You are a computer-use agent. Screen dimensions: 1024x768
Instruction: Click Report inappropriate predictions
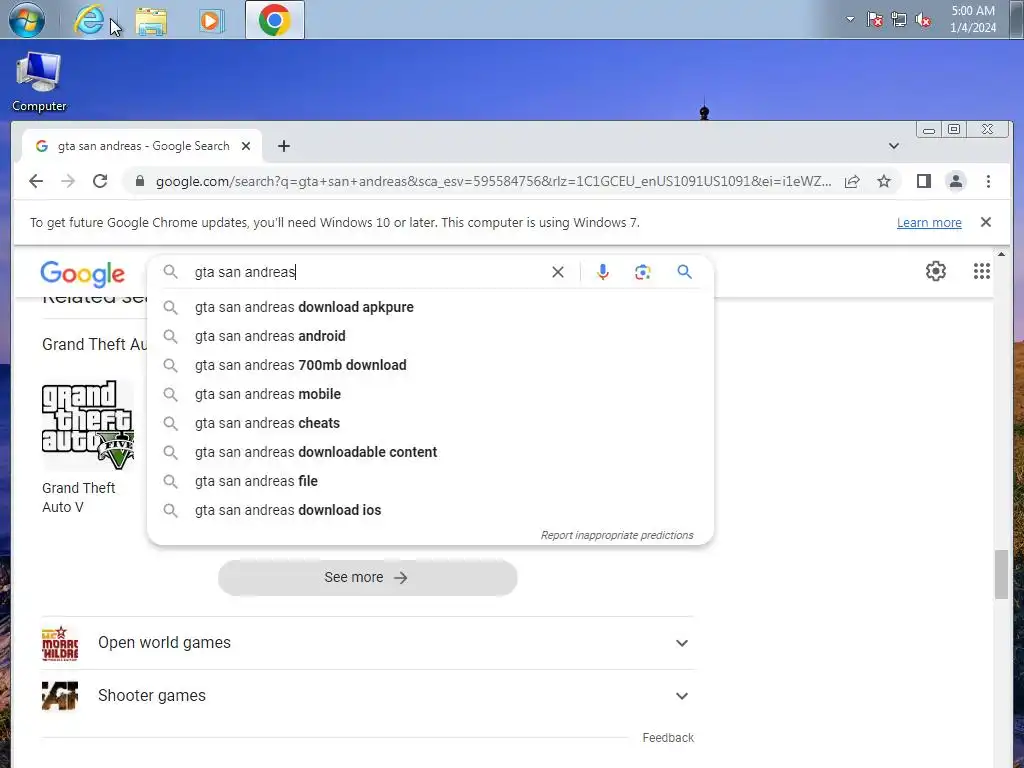point(616,536)
